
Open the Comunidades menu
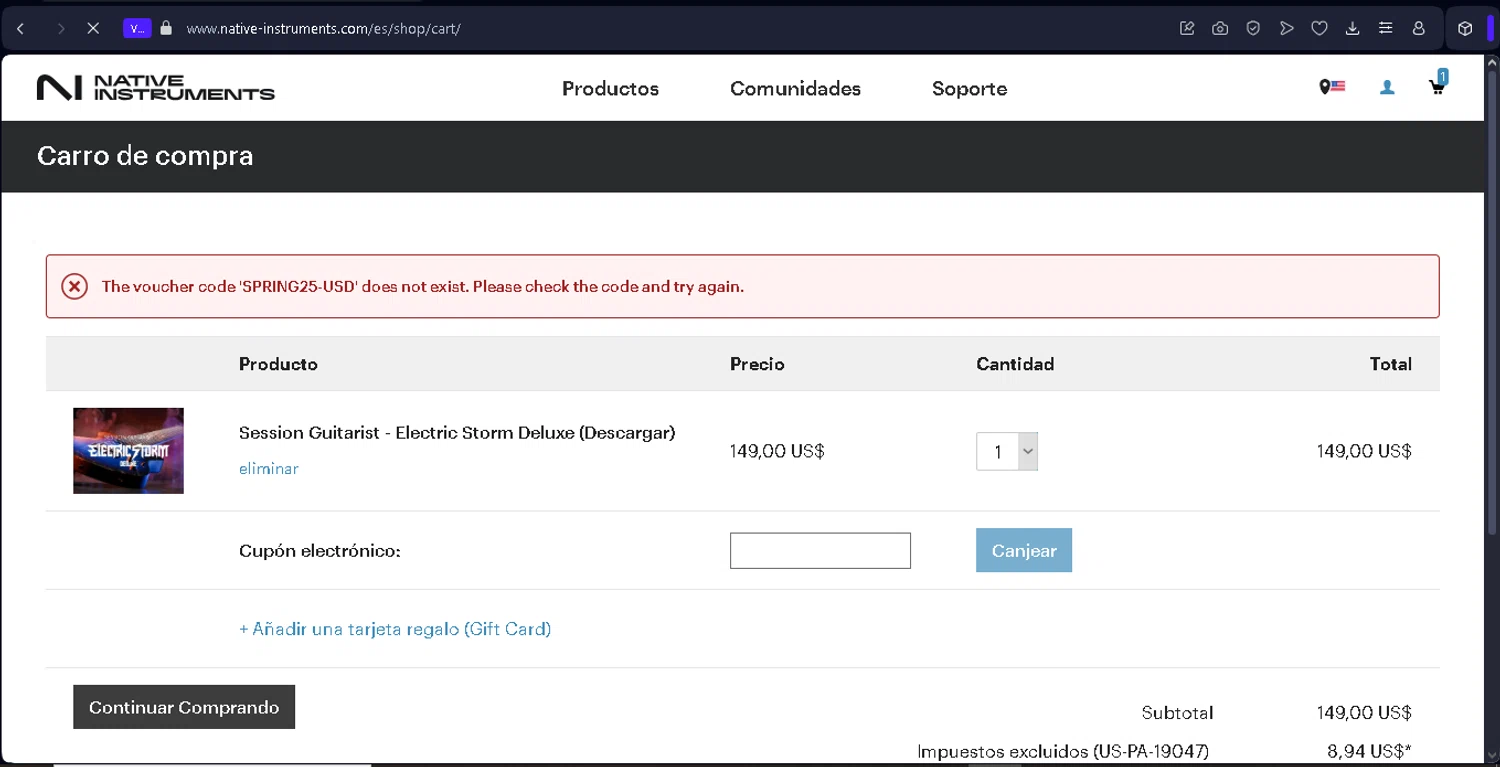(x=795, y=88)
